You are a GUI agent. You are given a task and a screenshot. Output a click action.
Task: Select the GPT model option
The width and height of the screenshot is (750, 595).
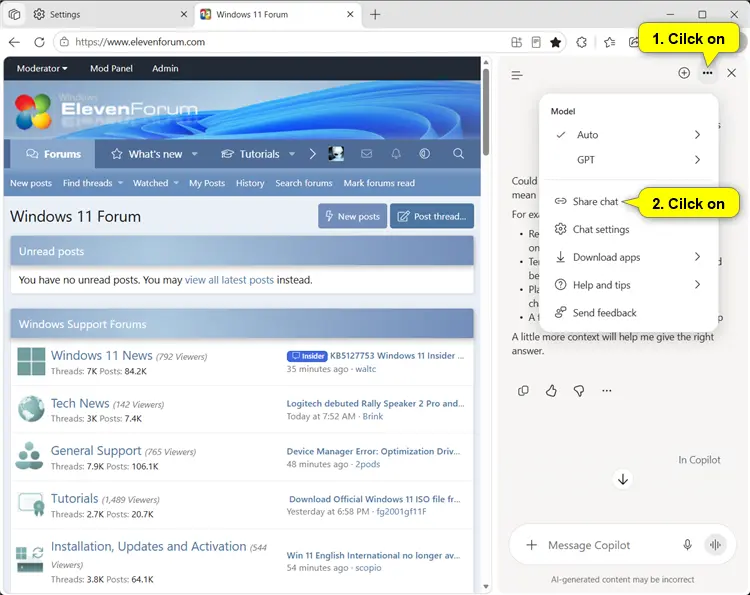click(x=586, y=160)
